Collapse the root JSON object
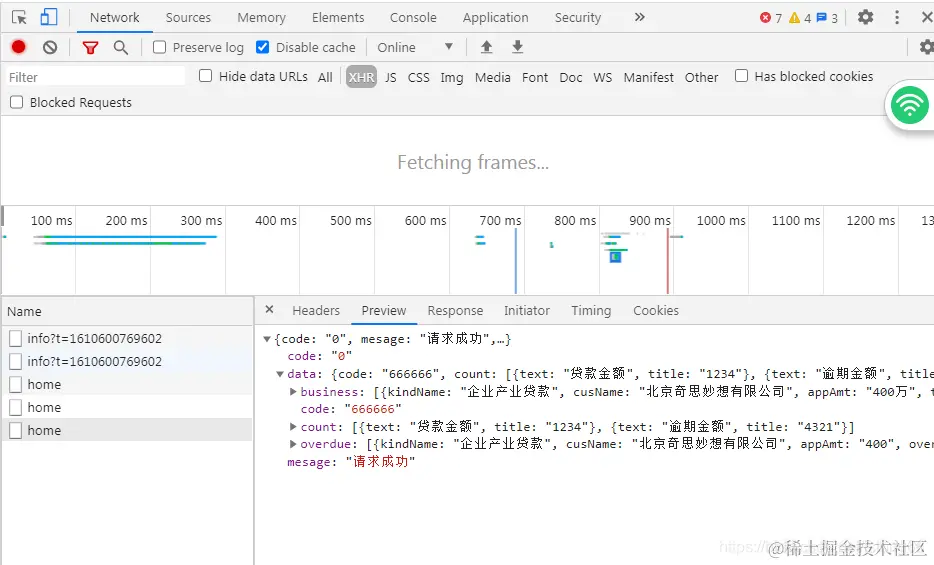The height and width of the screenshot is (565, 934). pos(267,339)
